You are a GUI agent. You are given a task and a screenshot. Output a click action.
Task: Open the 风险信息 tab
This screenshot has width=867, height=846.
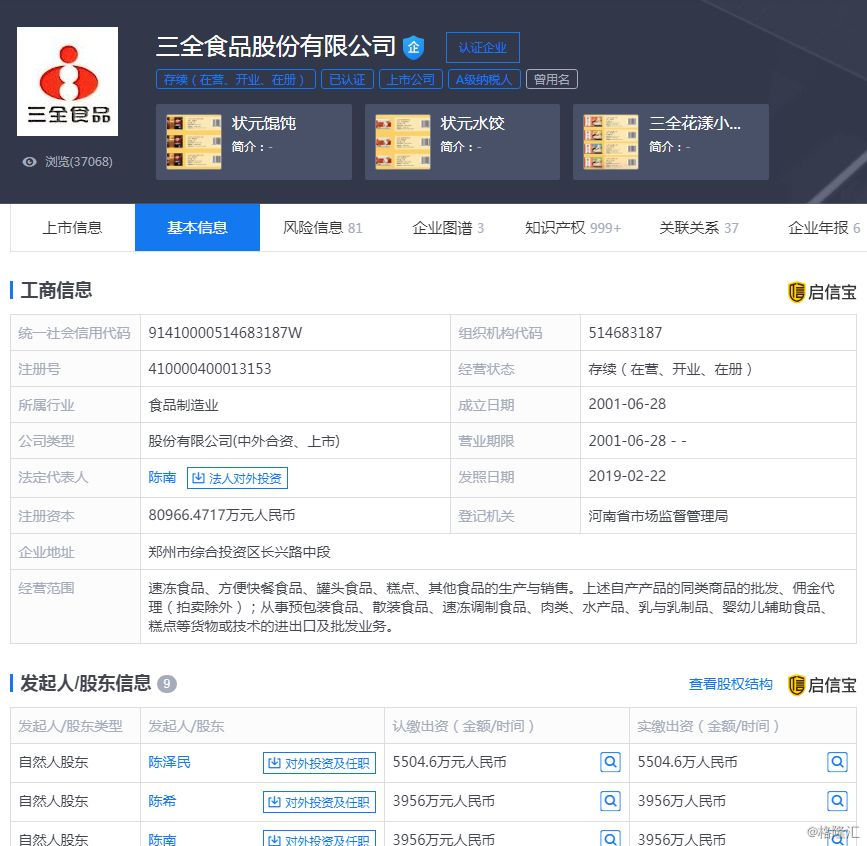tap(322, 228)
